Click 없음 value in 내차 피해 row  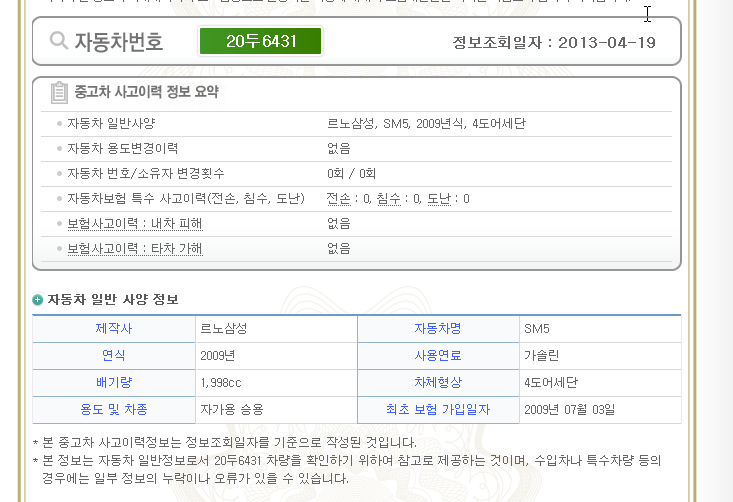point(338,224)
